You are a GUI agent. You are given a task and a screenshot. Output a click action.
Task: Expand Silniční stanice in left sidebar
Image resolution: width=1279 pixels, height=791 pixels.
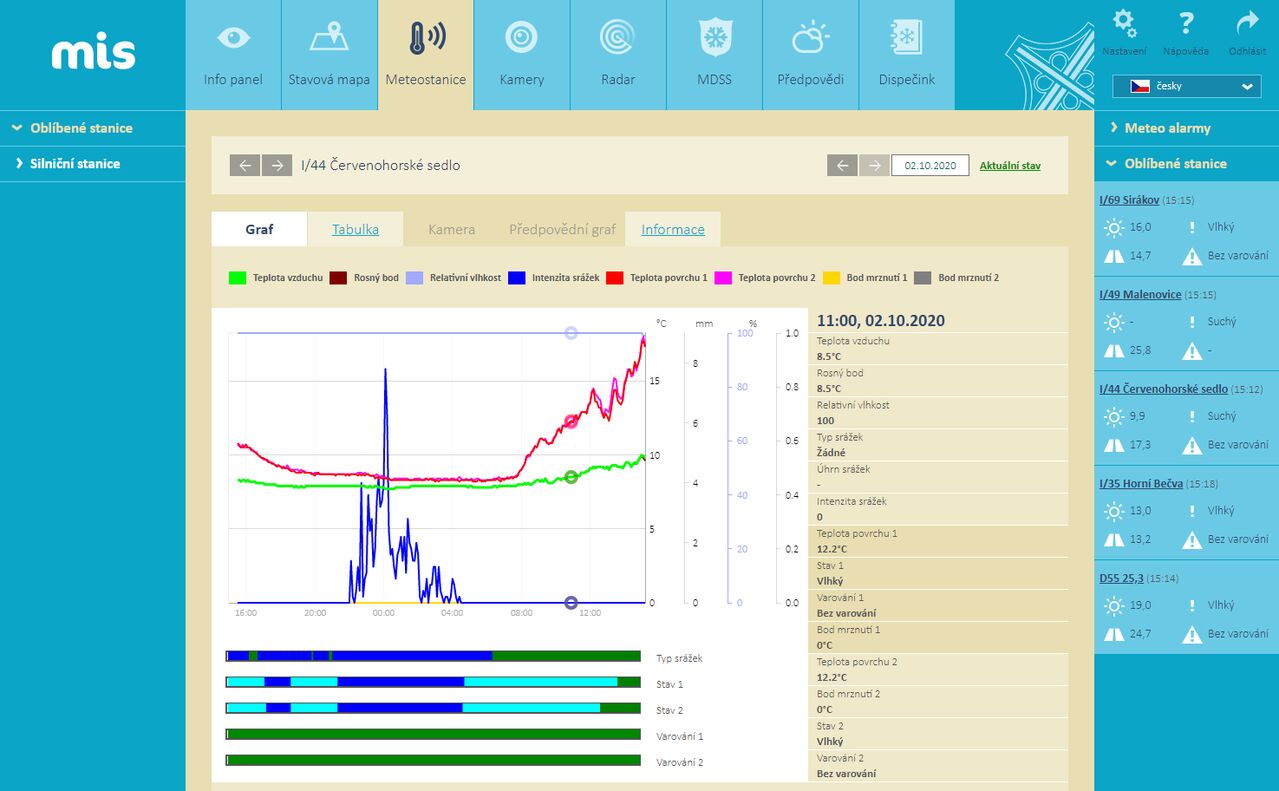point(74,164)
